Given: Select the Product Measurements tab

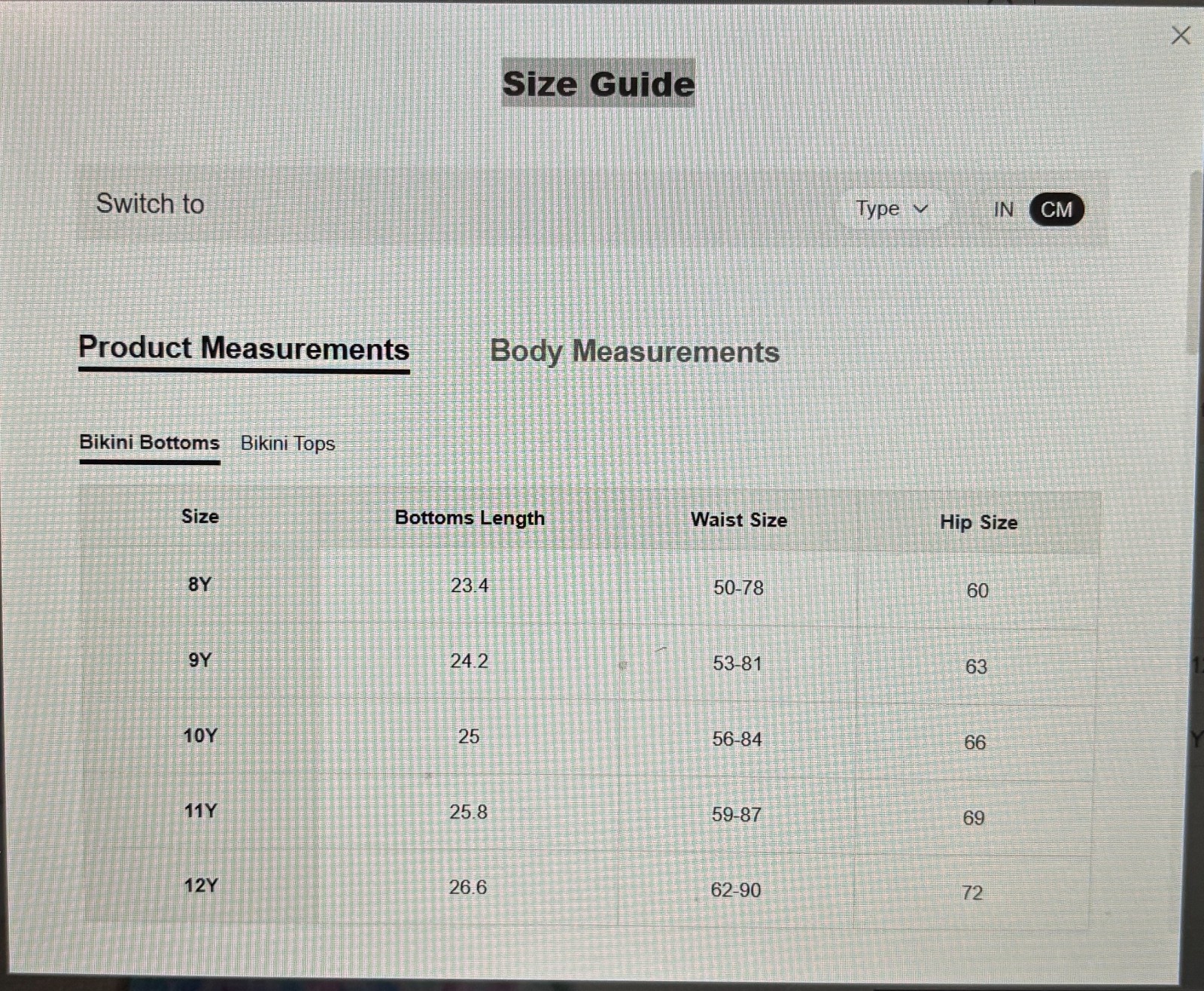Looking at the screenshot, I should coord(244,349).
